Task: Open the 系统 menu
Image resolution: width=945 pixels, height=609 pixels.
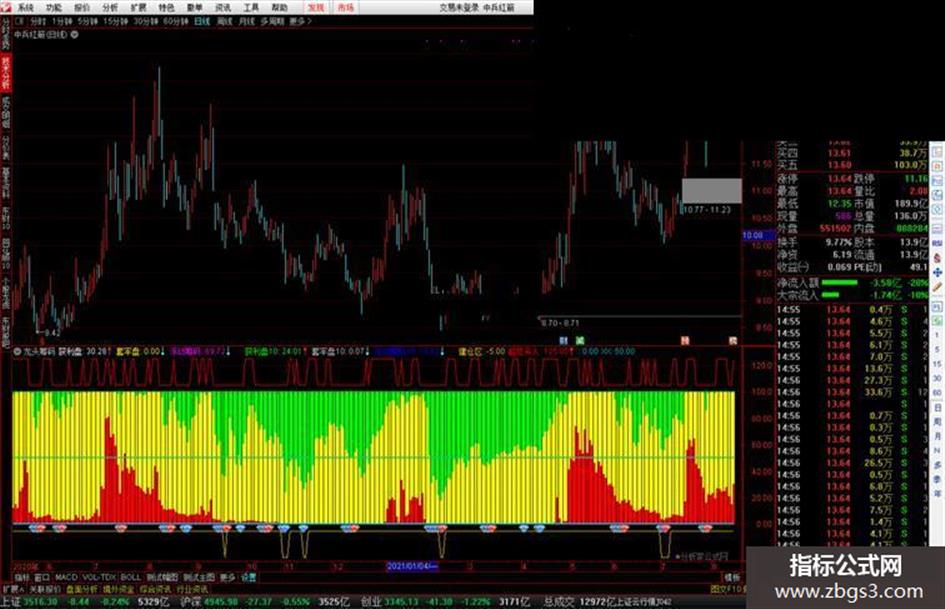Action: pyautogui.click(x=25, y=8)
